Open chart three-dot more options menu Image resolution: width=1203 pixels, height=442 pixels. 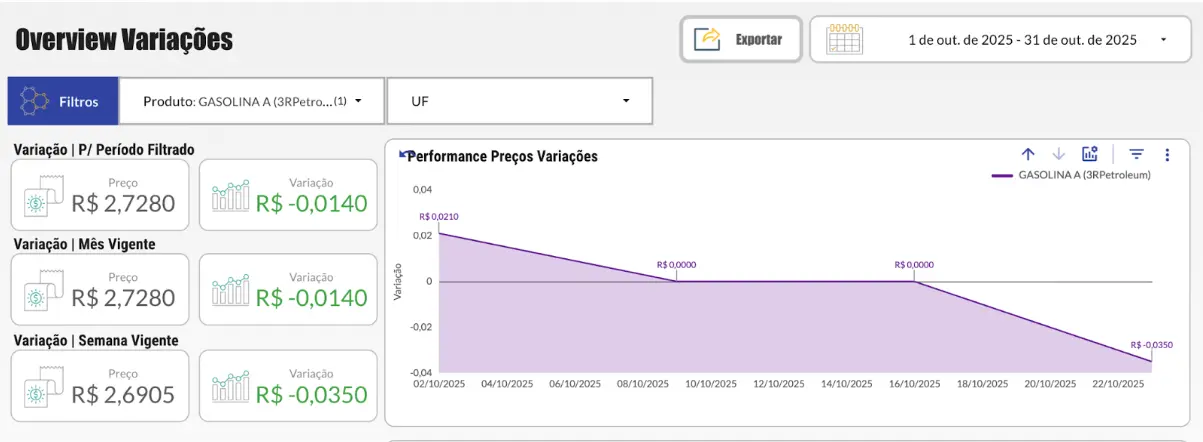click(1167, 154)
